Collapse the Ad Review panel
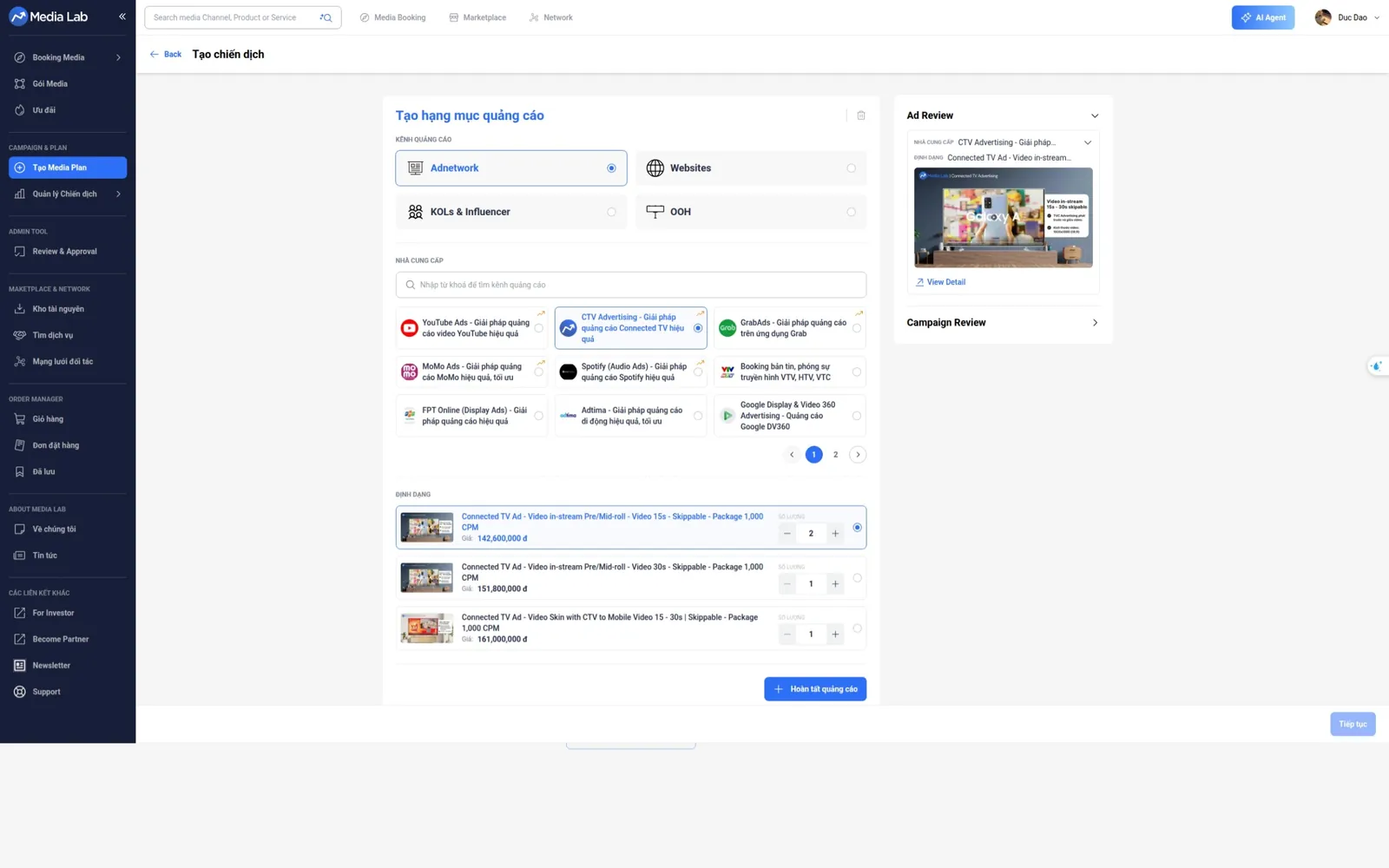The image size is (1389, 868). [x=1095, y=115]
